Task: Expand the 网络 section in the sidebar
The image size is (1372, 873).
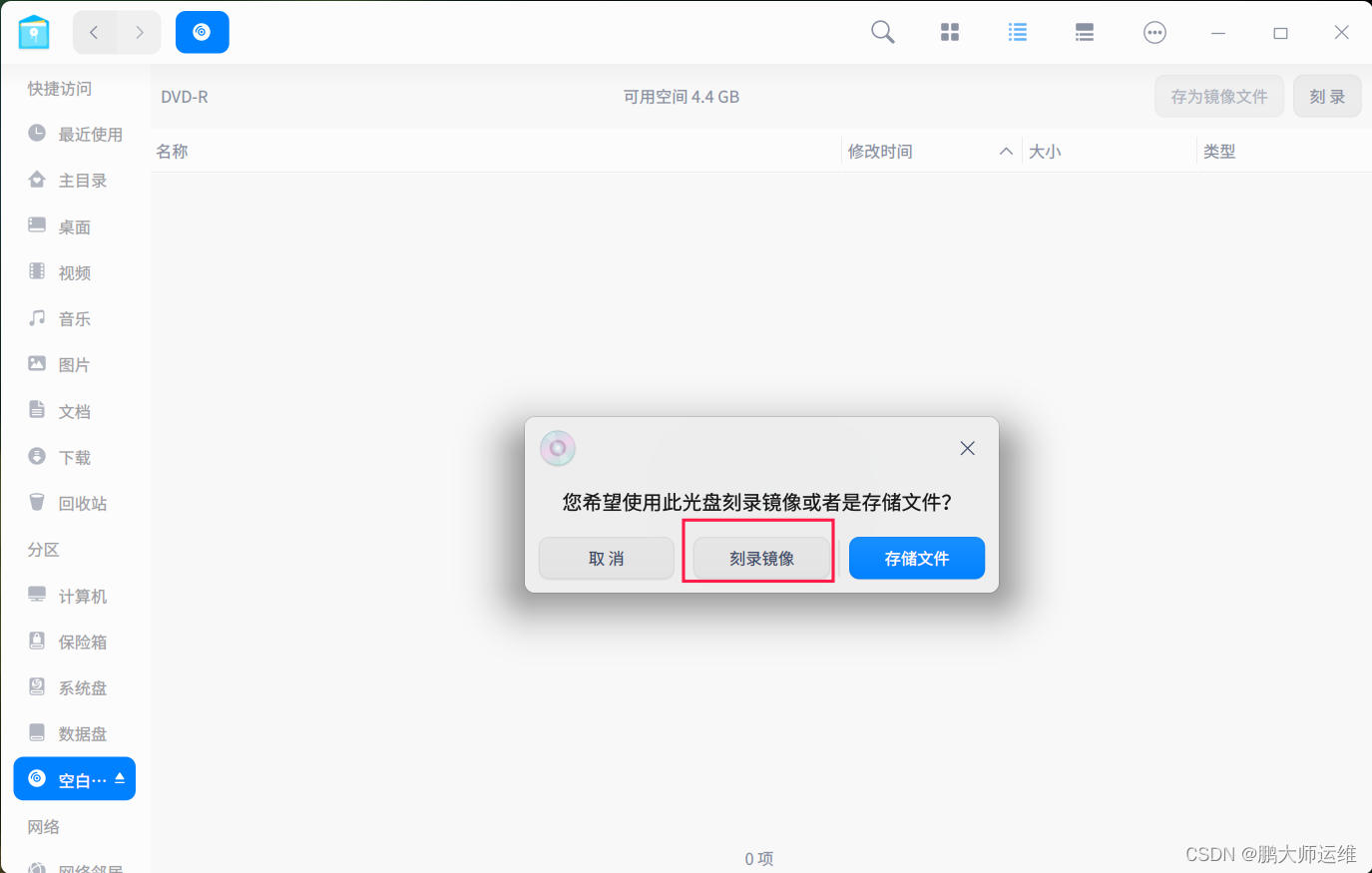Action: (43, 826)
